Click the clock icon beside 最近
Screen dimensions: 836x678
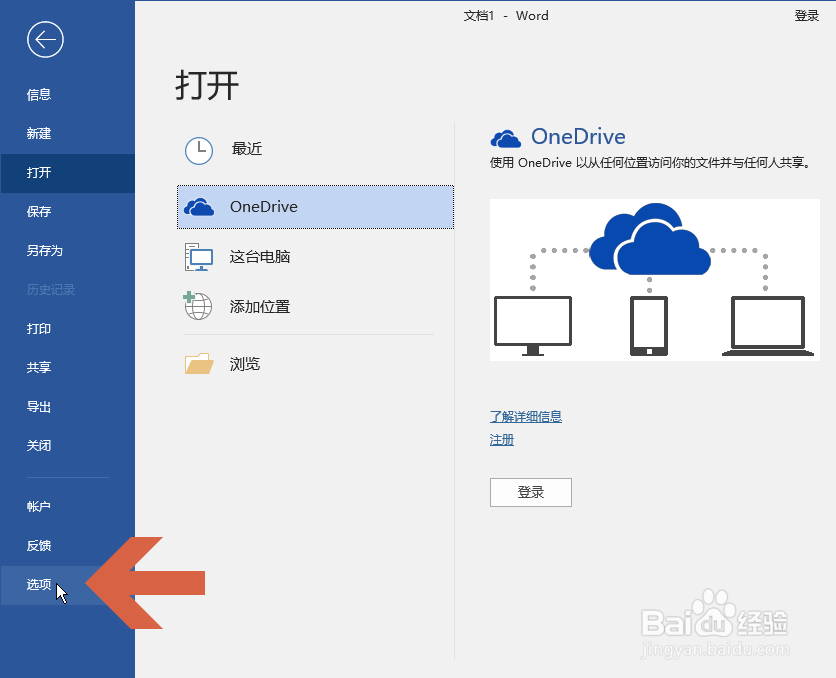click(x=199, y=151)
